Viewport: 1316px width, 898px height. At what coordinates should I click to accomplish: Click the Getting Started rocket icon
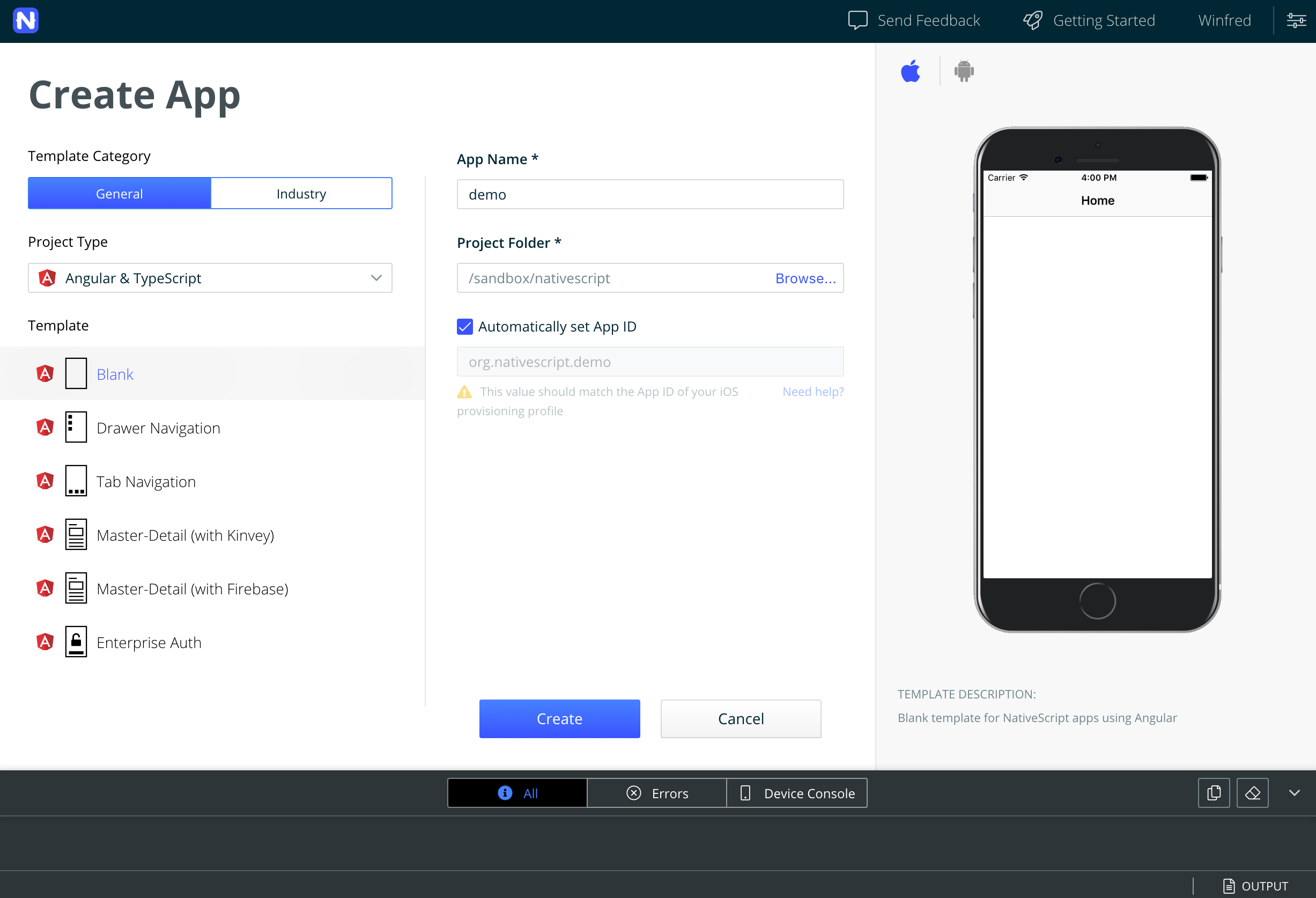point(1032,20)
